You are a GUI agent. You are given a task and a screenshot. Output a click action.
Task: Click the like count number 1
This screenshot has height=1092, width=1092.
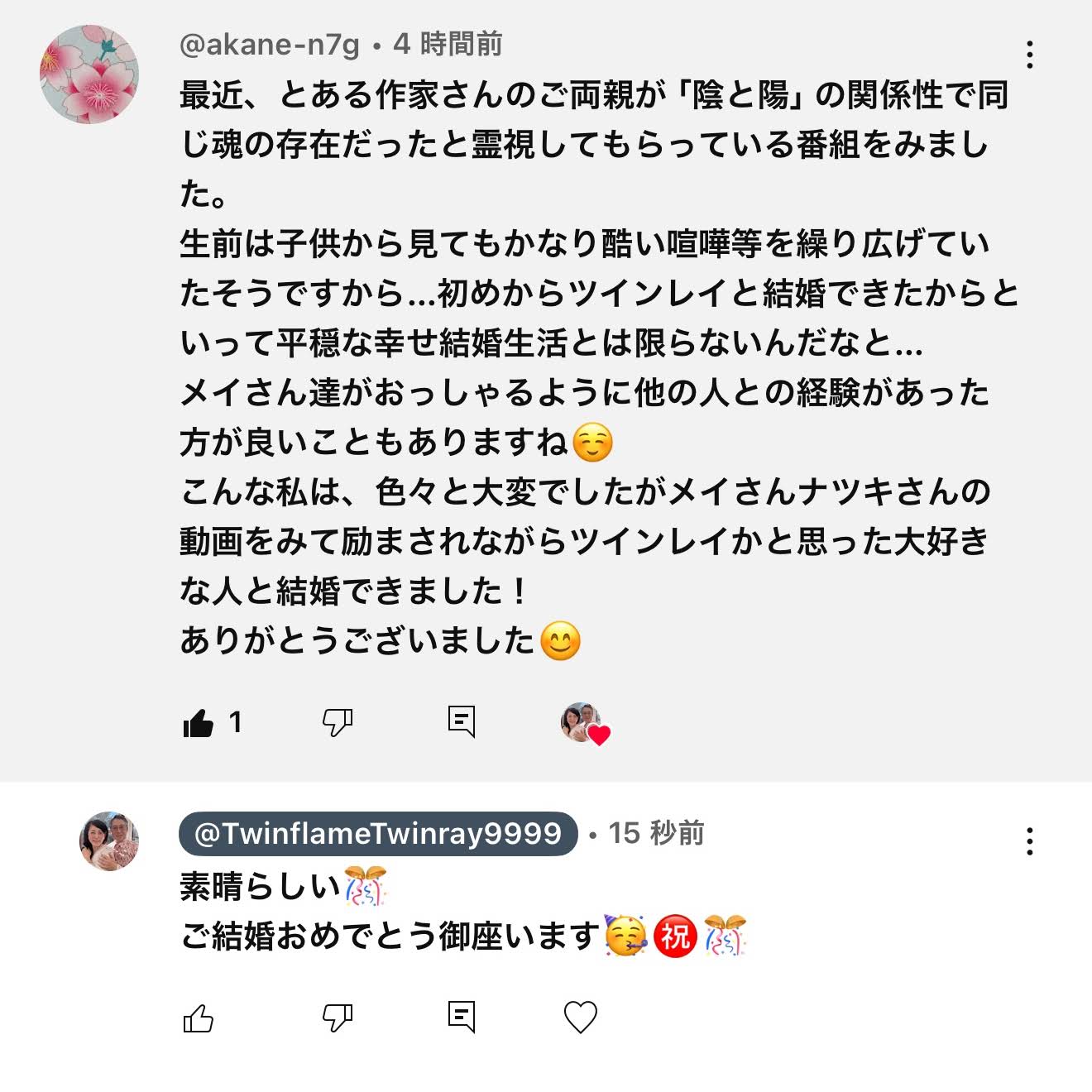pyautogui.click(x=235, y=723)
